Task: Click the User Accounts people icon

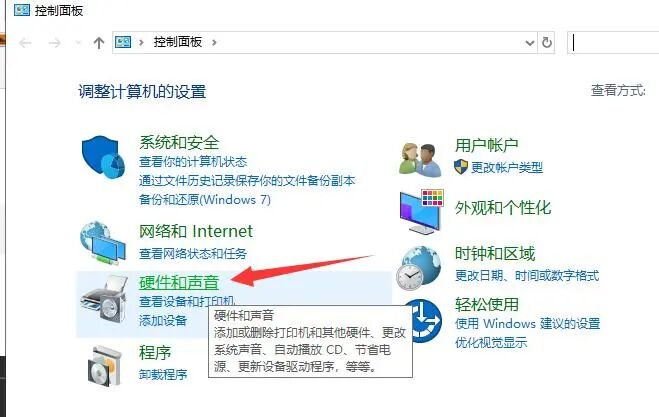Action: coord(420,159)
